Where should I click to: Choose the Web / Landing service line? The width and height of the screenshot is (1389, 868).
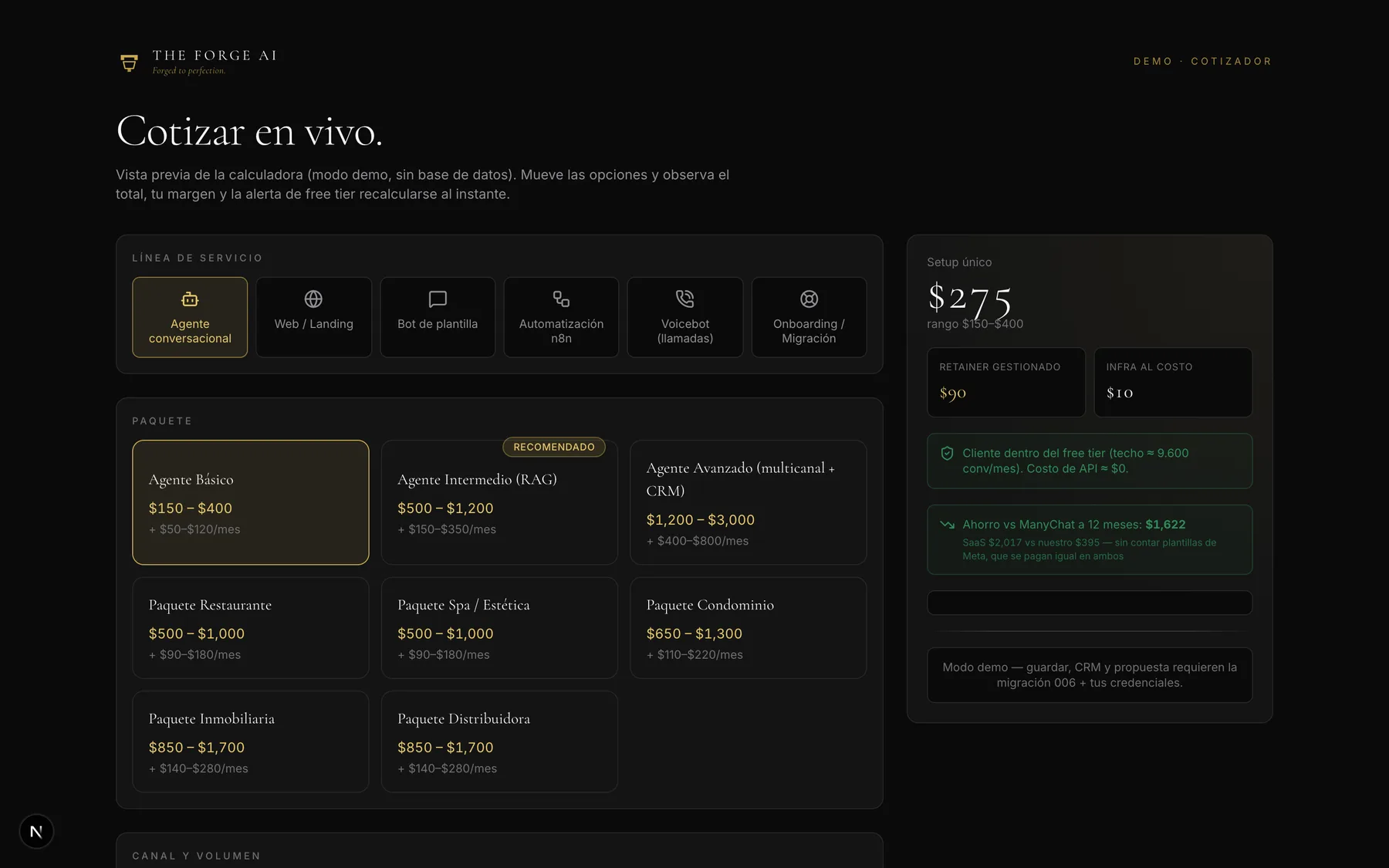click(x=313, y=317)
